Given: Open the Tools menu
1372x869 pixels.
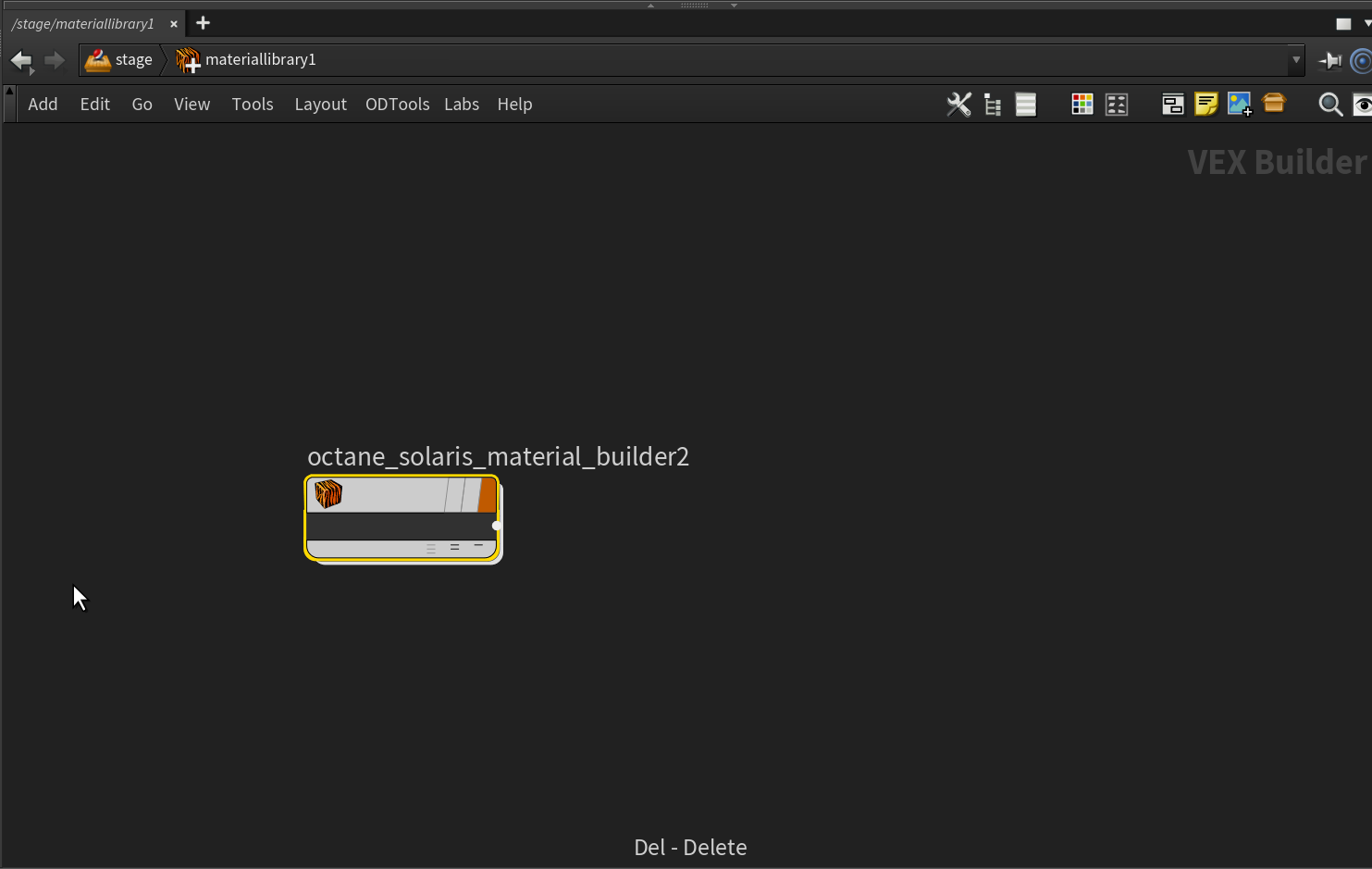Looking at the screenshot, I should click(253, 105).
